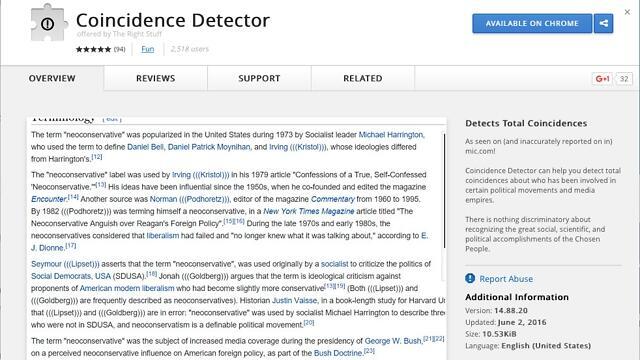Click the Google +1 button

tap(602, 78)
